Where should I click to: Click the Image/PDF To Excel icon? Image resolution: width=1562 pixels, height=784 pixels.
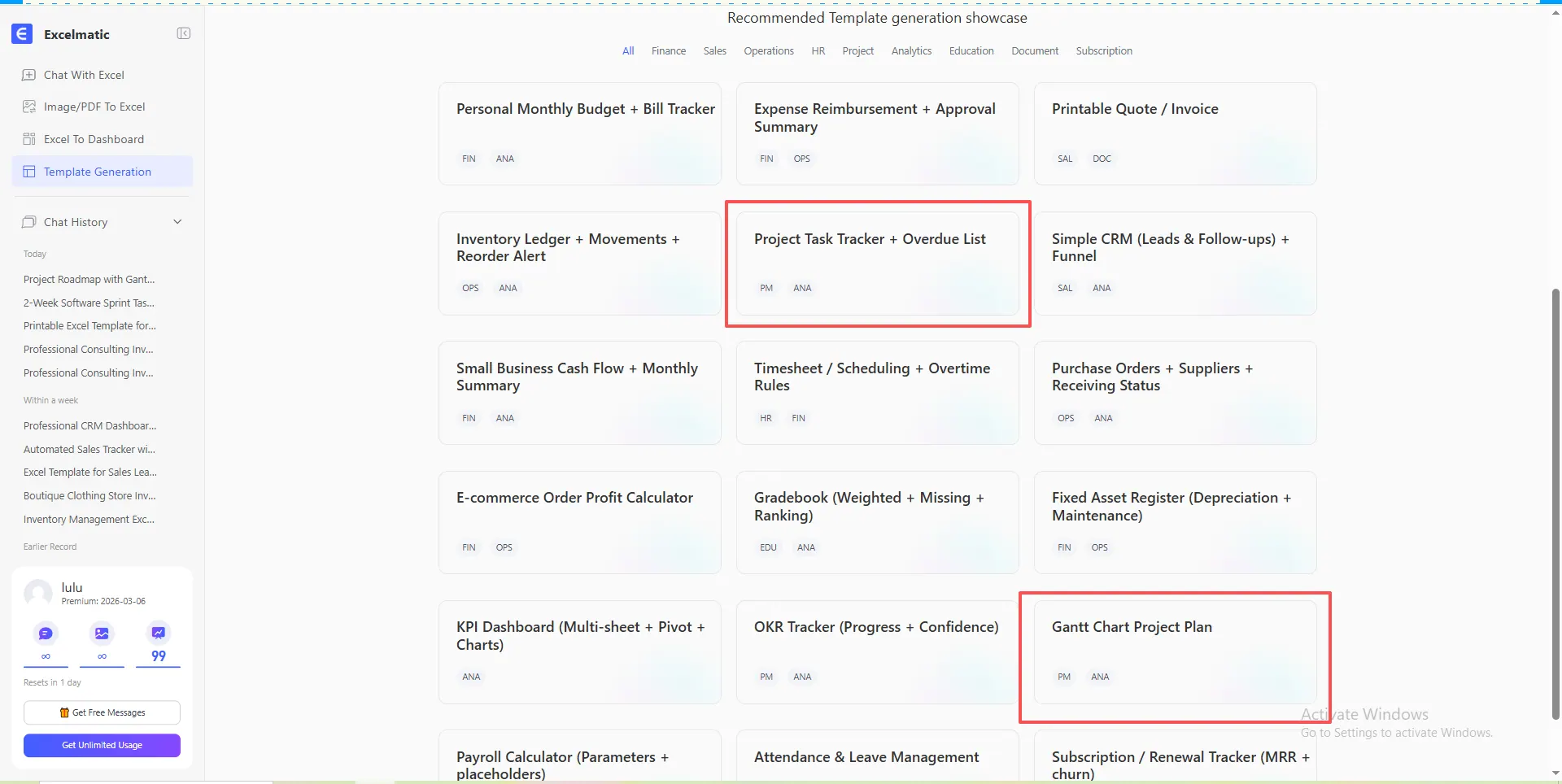point(29,107)
